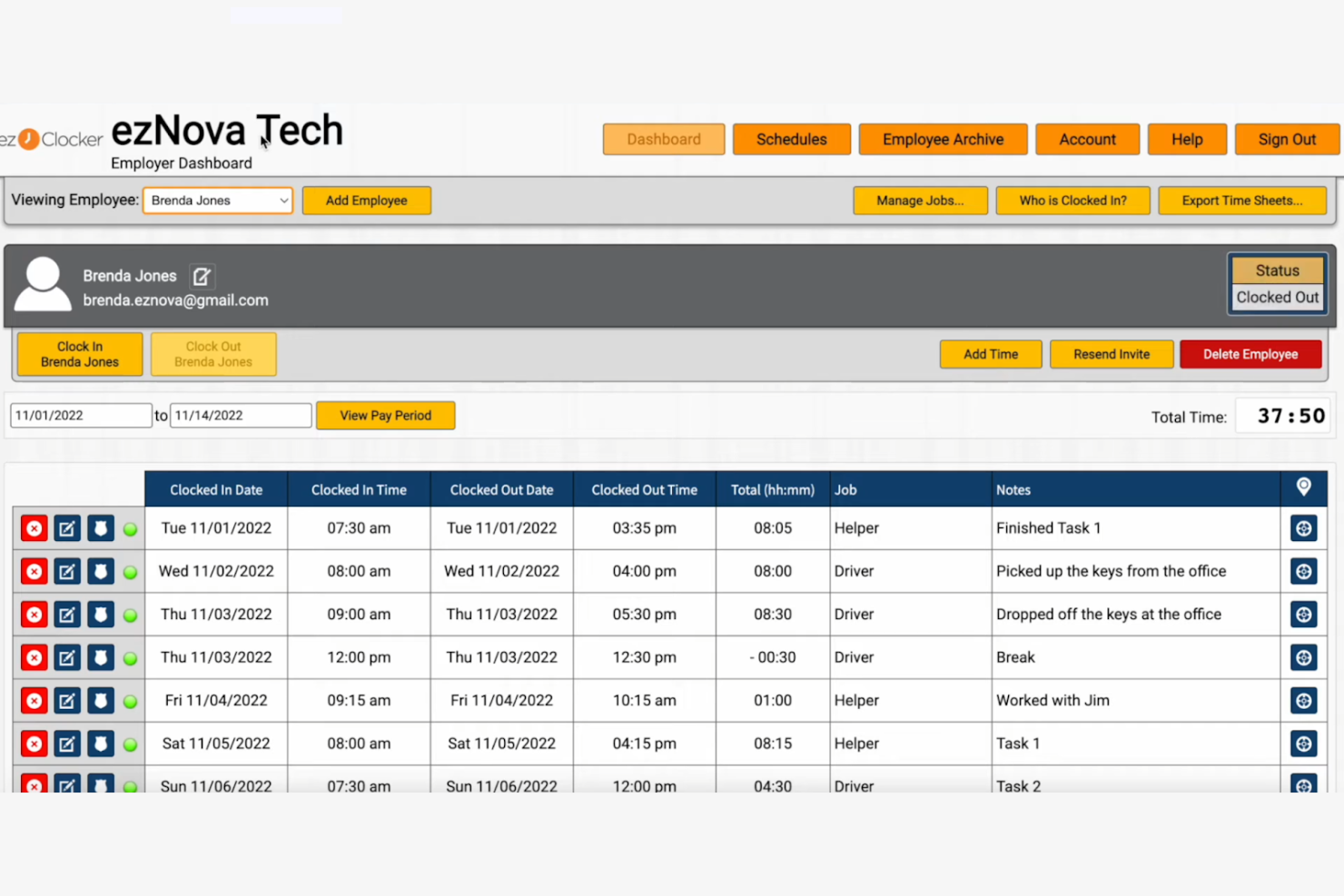This screenshot has height=896, width=1344.
Task: Check Who is Clocked In
Action: (1072, 201)
